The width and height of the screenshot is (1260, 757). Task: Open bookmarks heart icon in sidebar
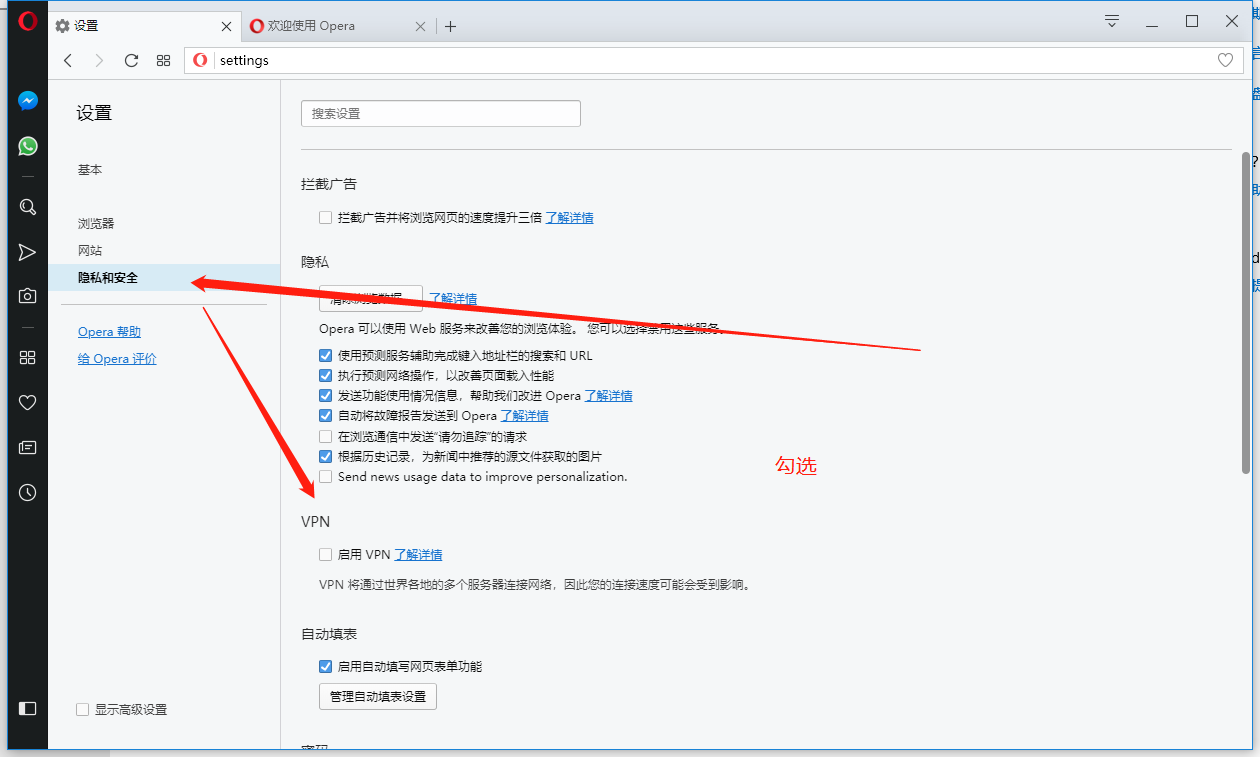coord(28,403)
